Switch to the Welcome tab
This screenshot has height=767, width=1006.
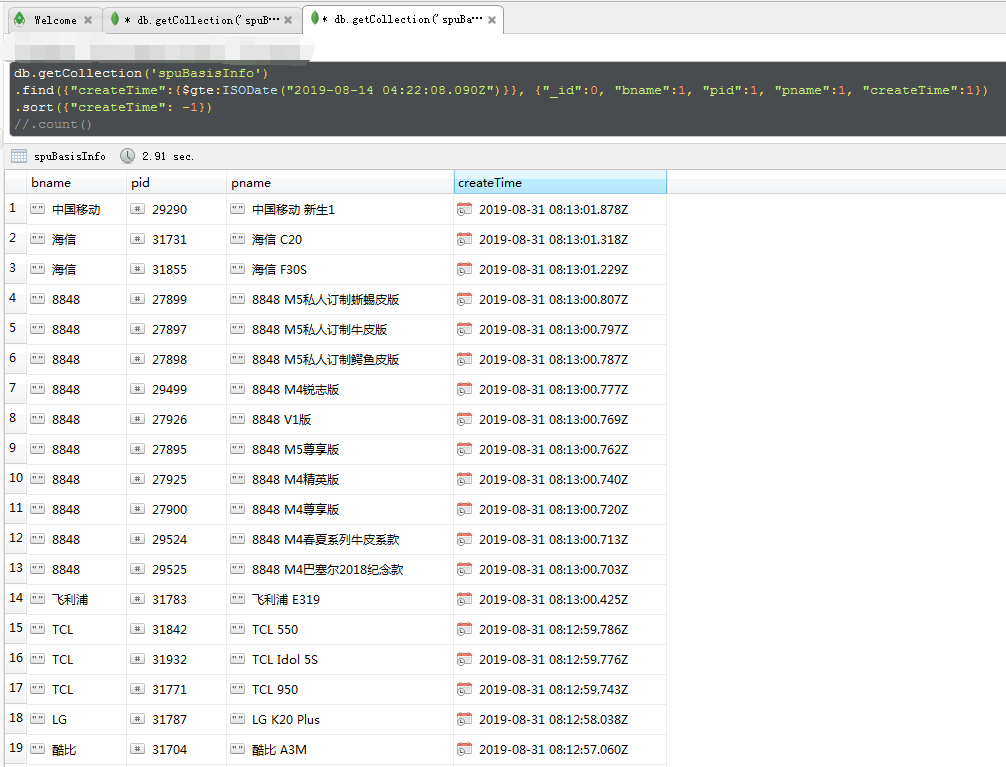tap(55, 20)
